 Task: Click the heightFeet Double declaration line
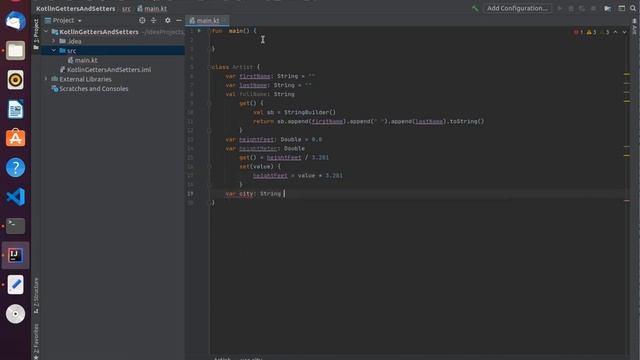pos(273,139)
